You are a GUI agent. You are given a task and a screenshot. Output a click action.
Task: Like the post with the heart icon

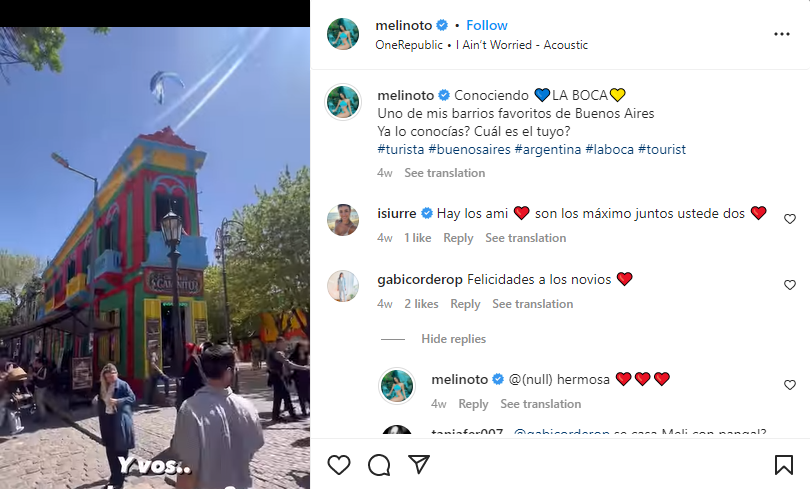(339, 465)
